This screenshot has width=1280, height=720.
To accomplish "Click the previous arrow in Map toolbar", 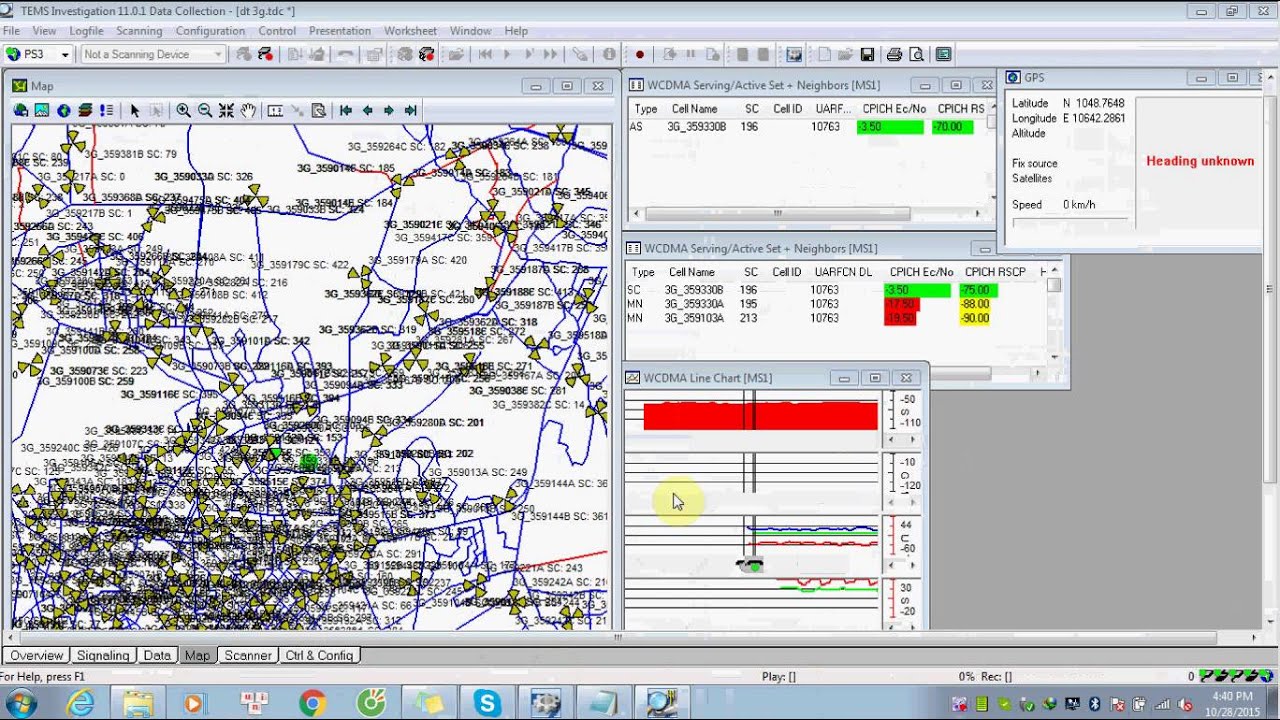I will click(367, 110).
